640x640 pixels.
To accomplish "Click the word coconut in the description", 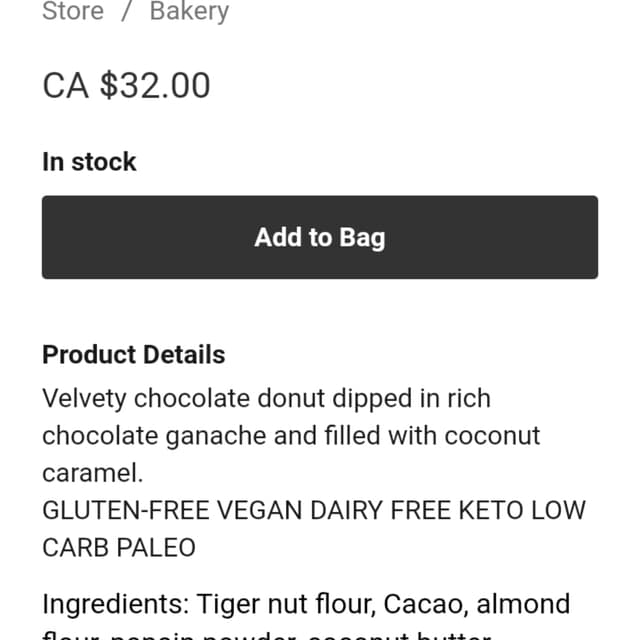I will coord(493,436).
